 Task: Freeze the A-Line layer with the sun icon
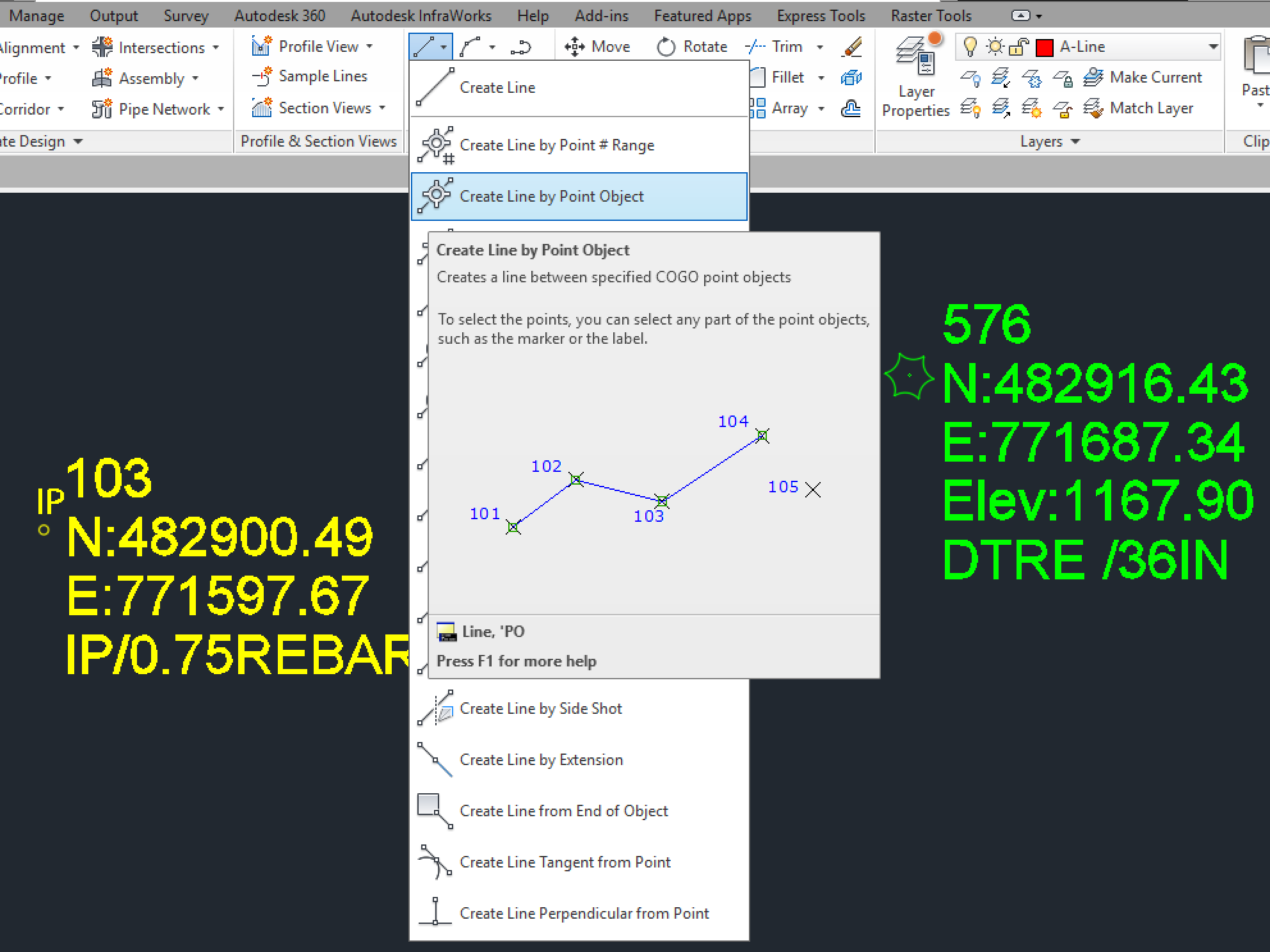[x=995, y=46]
